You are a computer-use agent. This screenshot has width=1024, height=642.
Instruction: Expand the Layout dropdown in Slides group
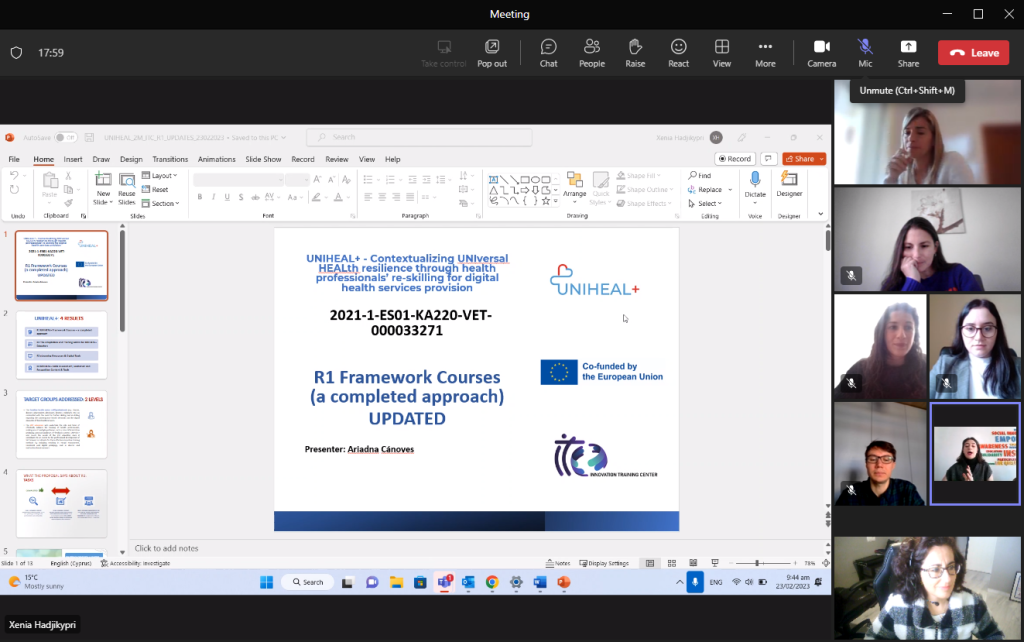pos(160,176)
